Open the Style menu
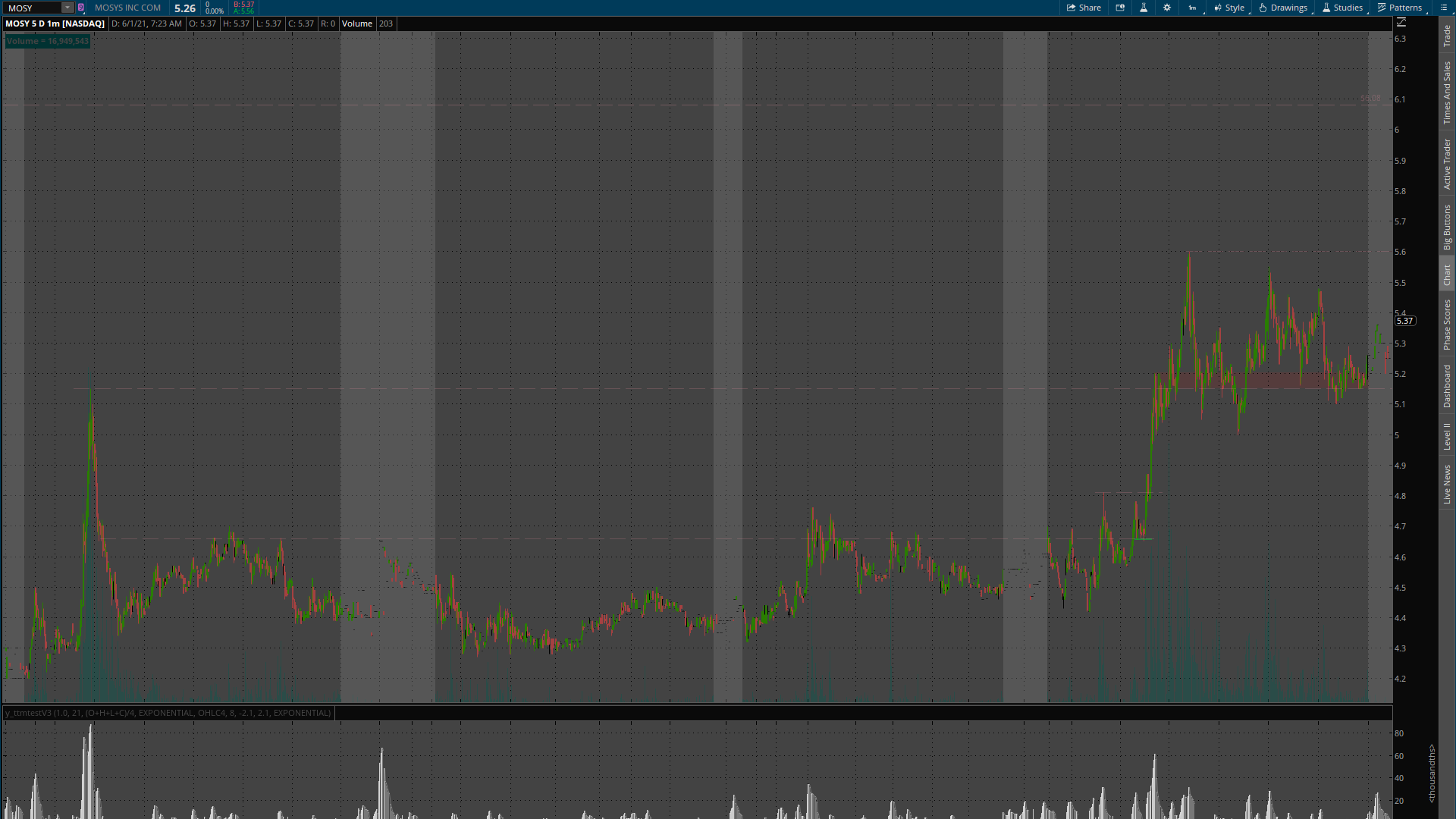The height and width of the screenshot is (819, 1456). [1229, 8]
